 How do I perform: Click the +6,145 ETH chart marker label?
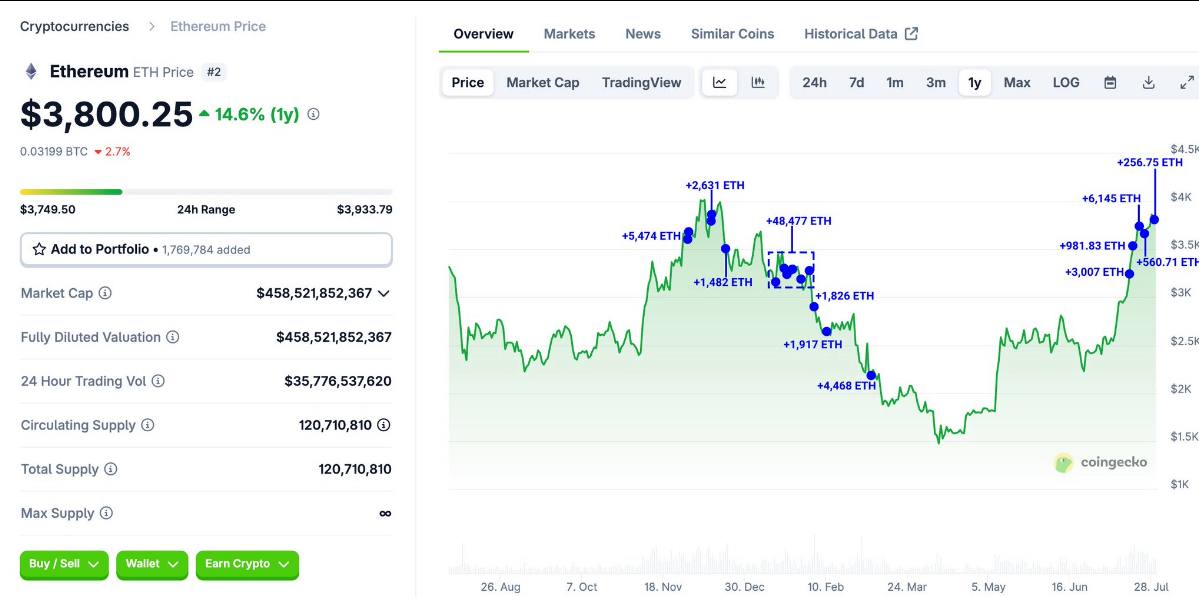click(1111, 198)
